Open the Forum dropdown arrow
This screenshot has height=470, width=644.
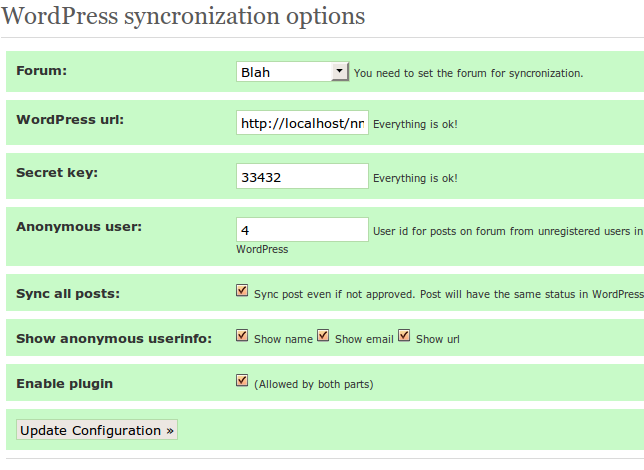[x=339, y=71]
